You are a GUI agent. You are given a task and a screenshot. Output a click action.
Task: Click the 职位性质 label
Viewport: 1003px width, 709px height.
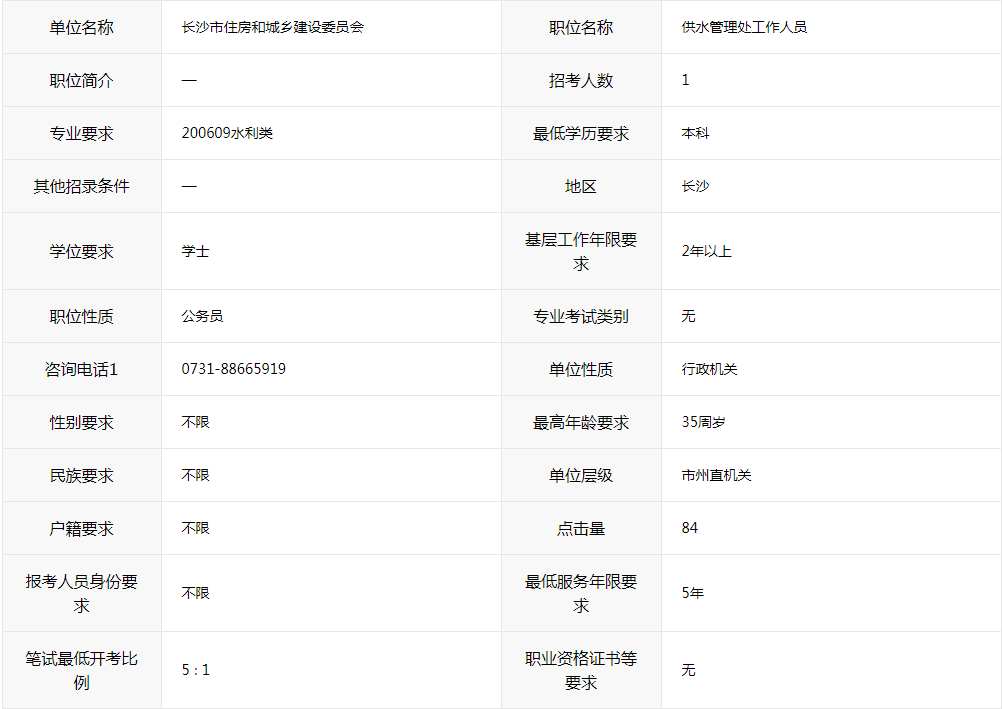click(82, 317)
